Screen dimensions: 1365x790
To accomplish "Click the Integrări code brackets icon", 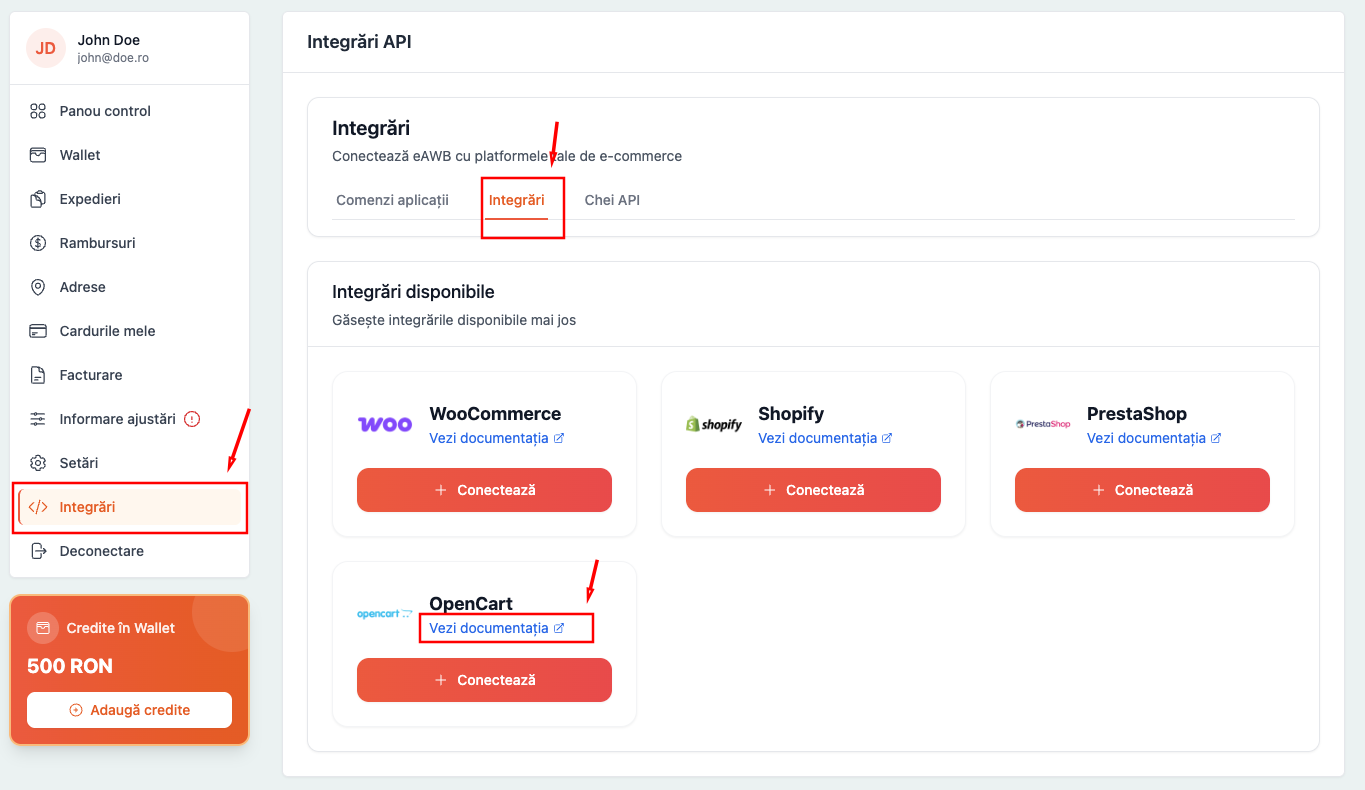I will point(38,507).
